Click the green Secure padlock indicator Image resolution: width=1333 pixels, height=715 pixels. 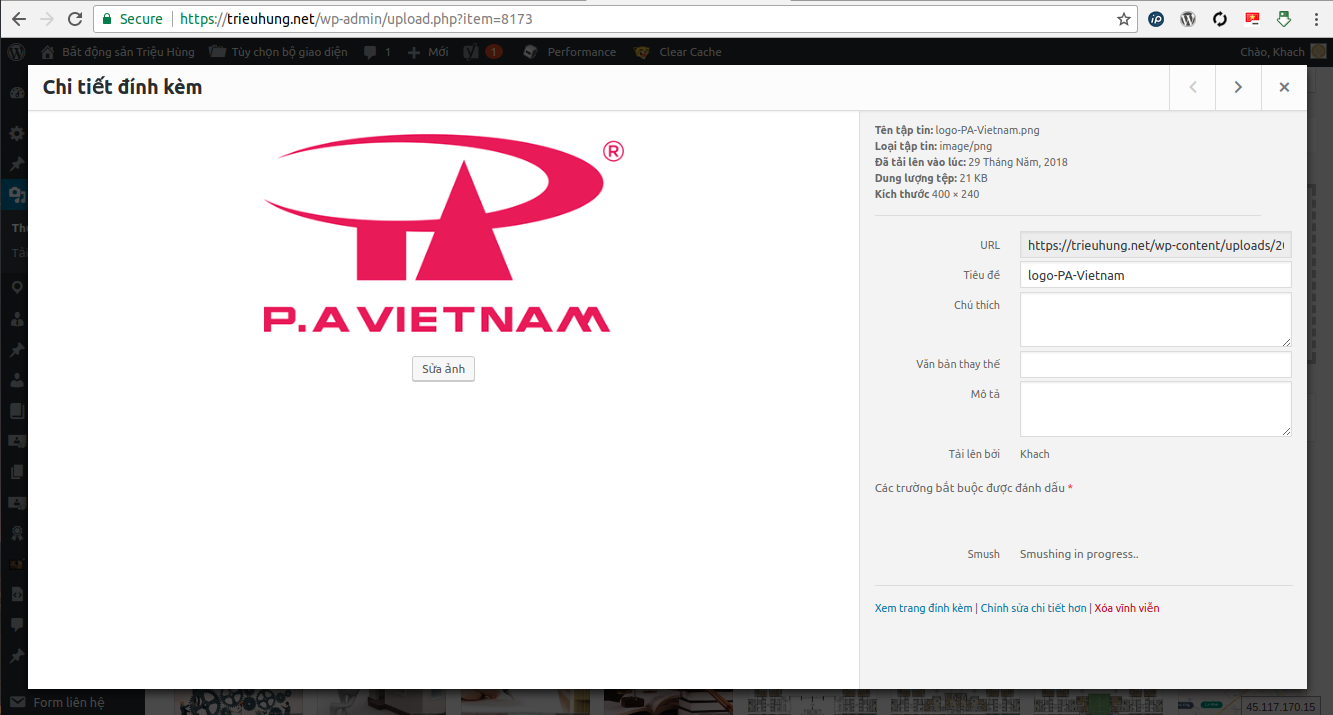click(132, 19)
